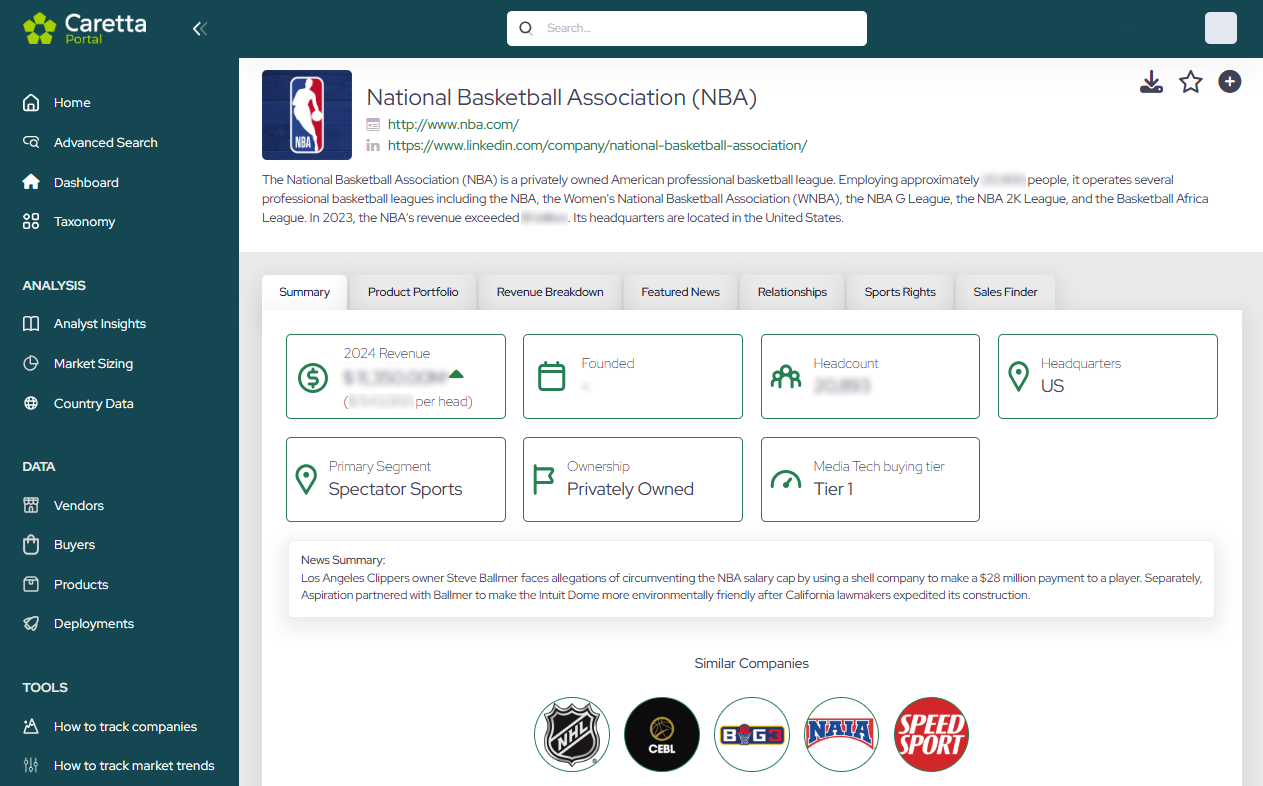Viewport: 1263px width, 786px height.
Task: Click the How to track companies icon
Action: 31,727
